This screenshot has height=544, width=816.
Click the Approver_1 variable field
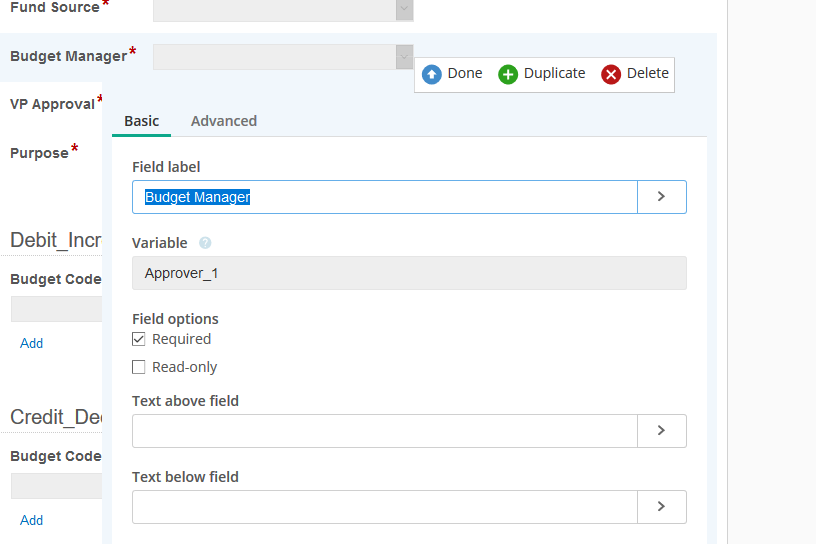tap(409, 273)
